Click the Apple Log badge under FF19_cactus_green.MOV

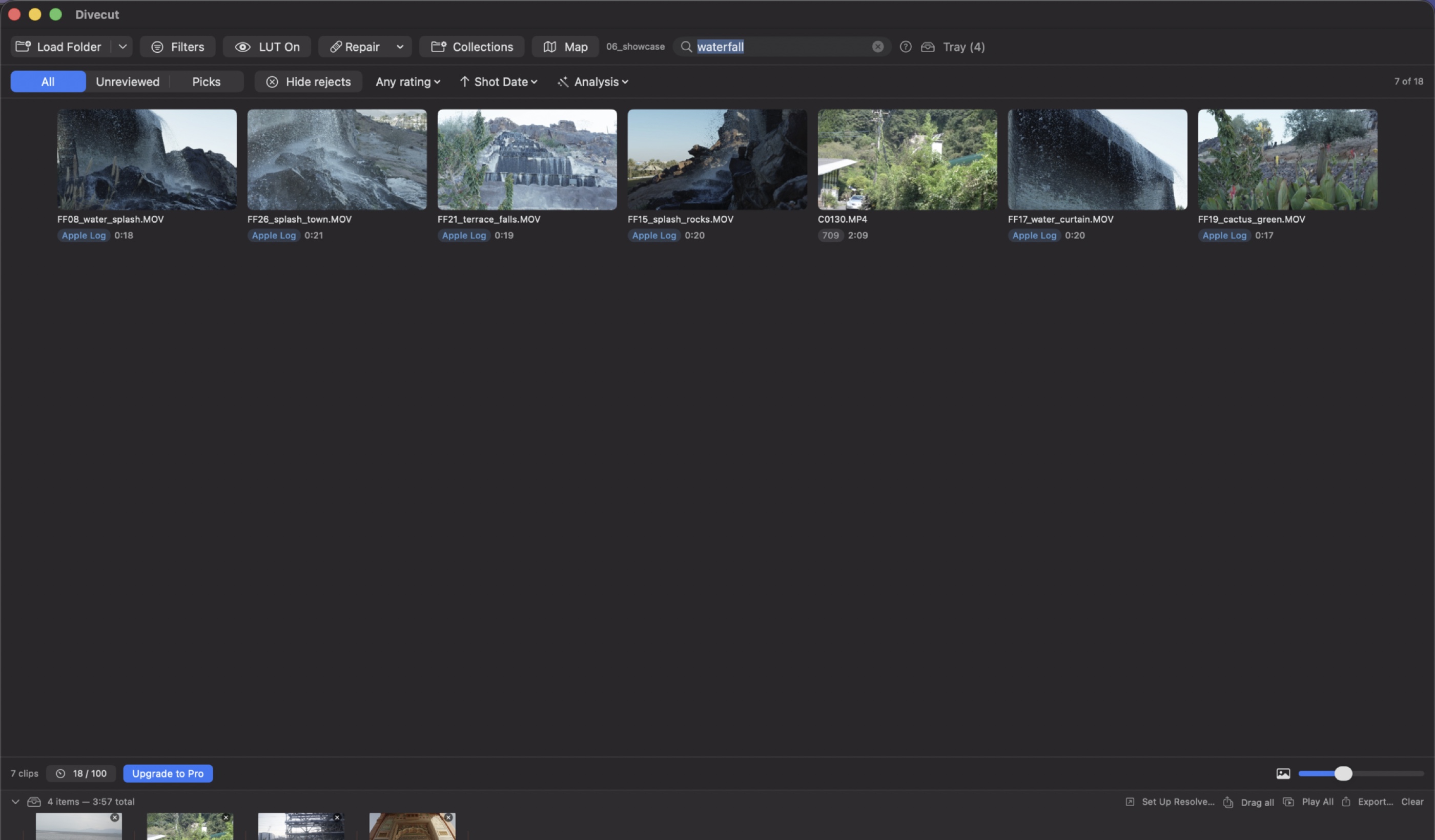1224,235
